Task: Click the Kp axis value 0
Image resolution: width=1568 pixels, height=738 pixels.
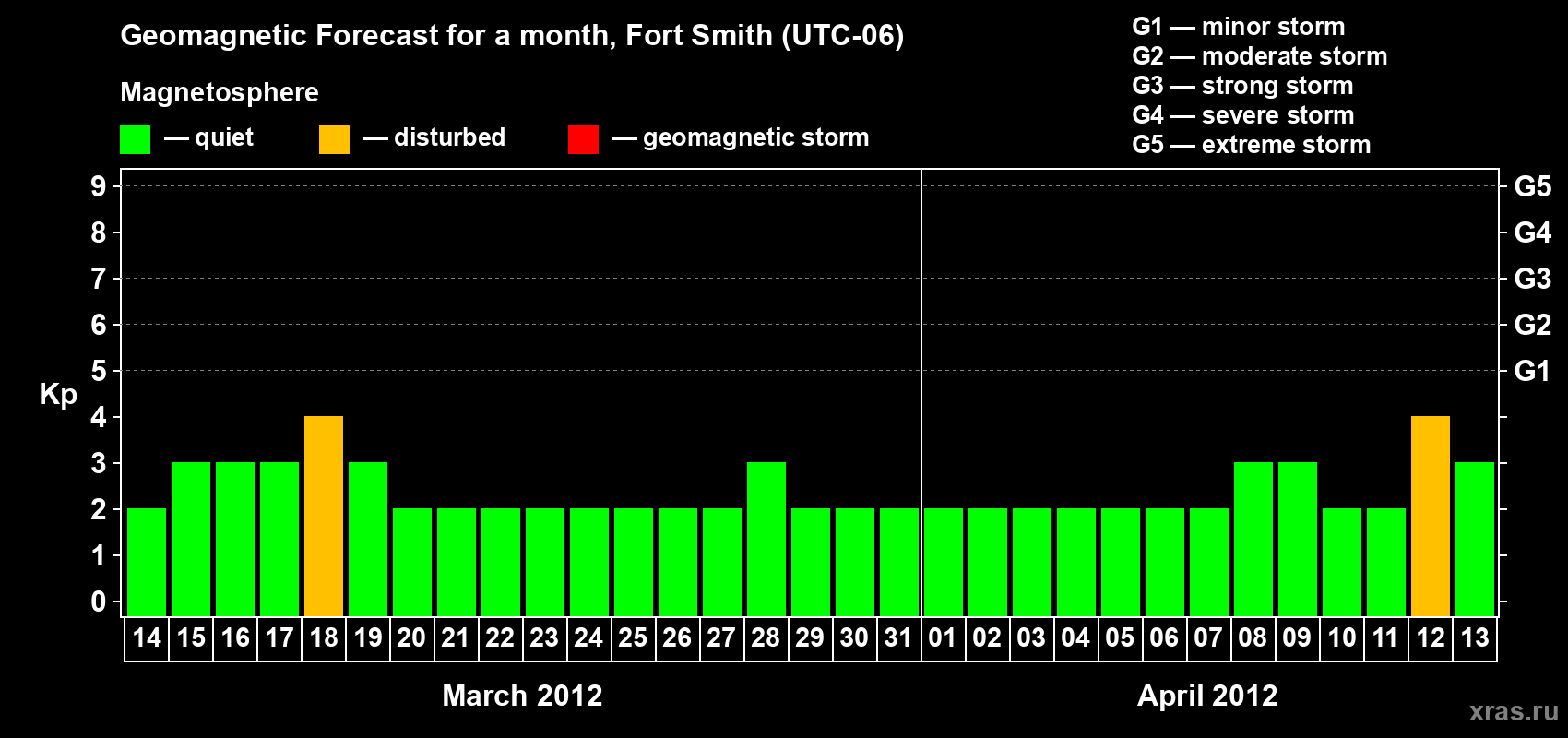Action: (99, 601)
